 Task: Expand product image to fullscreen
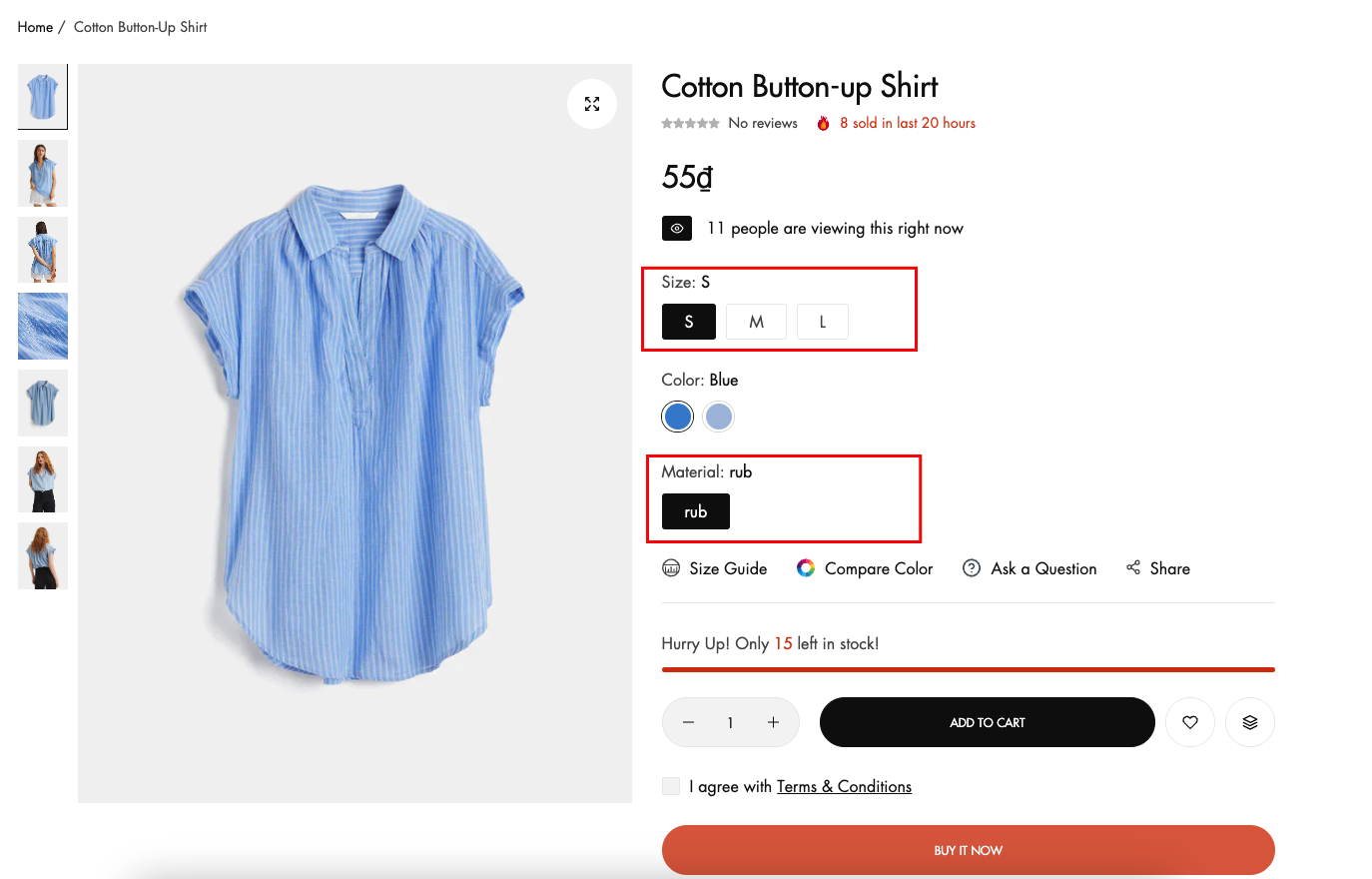(x=592, y=104)
